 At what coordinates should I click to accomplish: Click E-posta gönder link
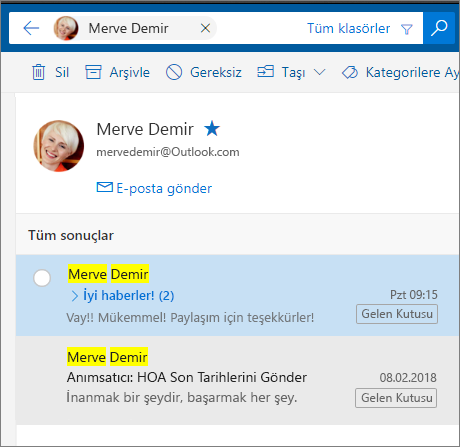click(164, 188)
